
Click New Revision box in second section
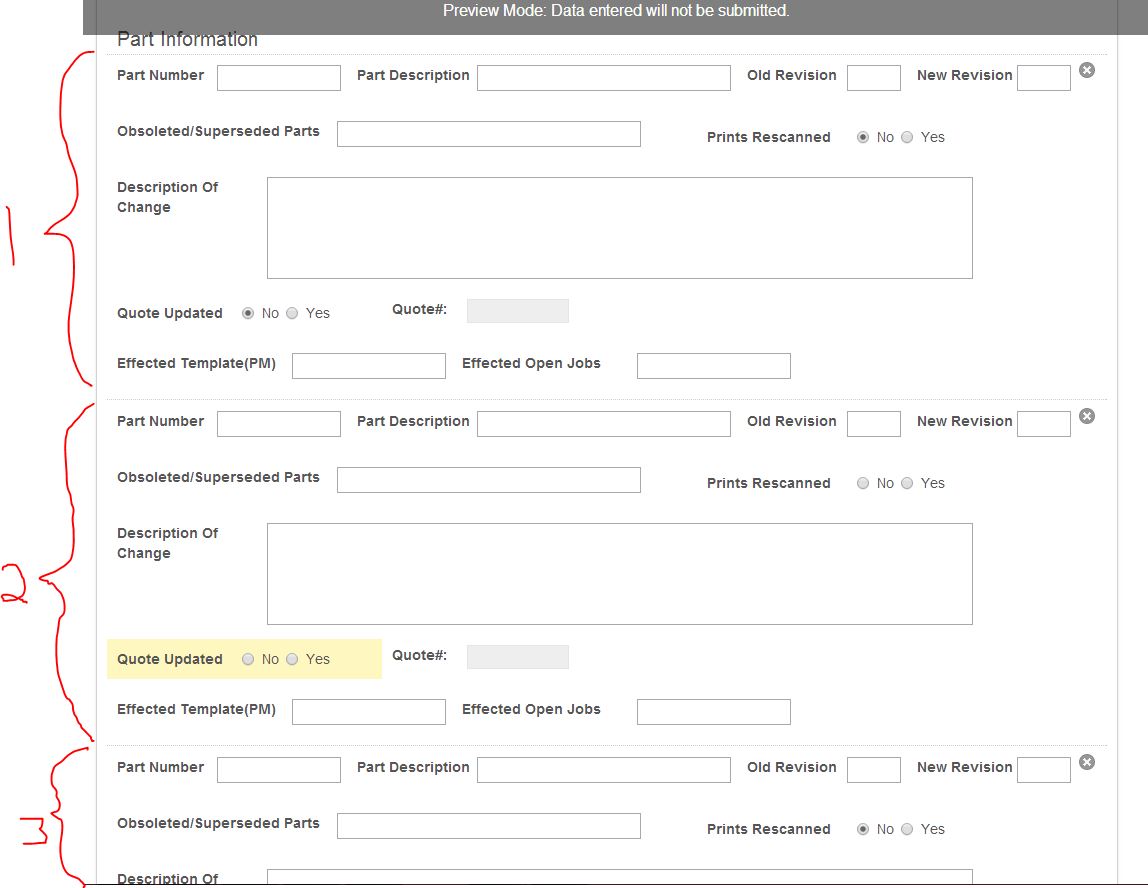click(x=1043, y=424)
